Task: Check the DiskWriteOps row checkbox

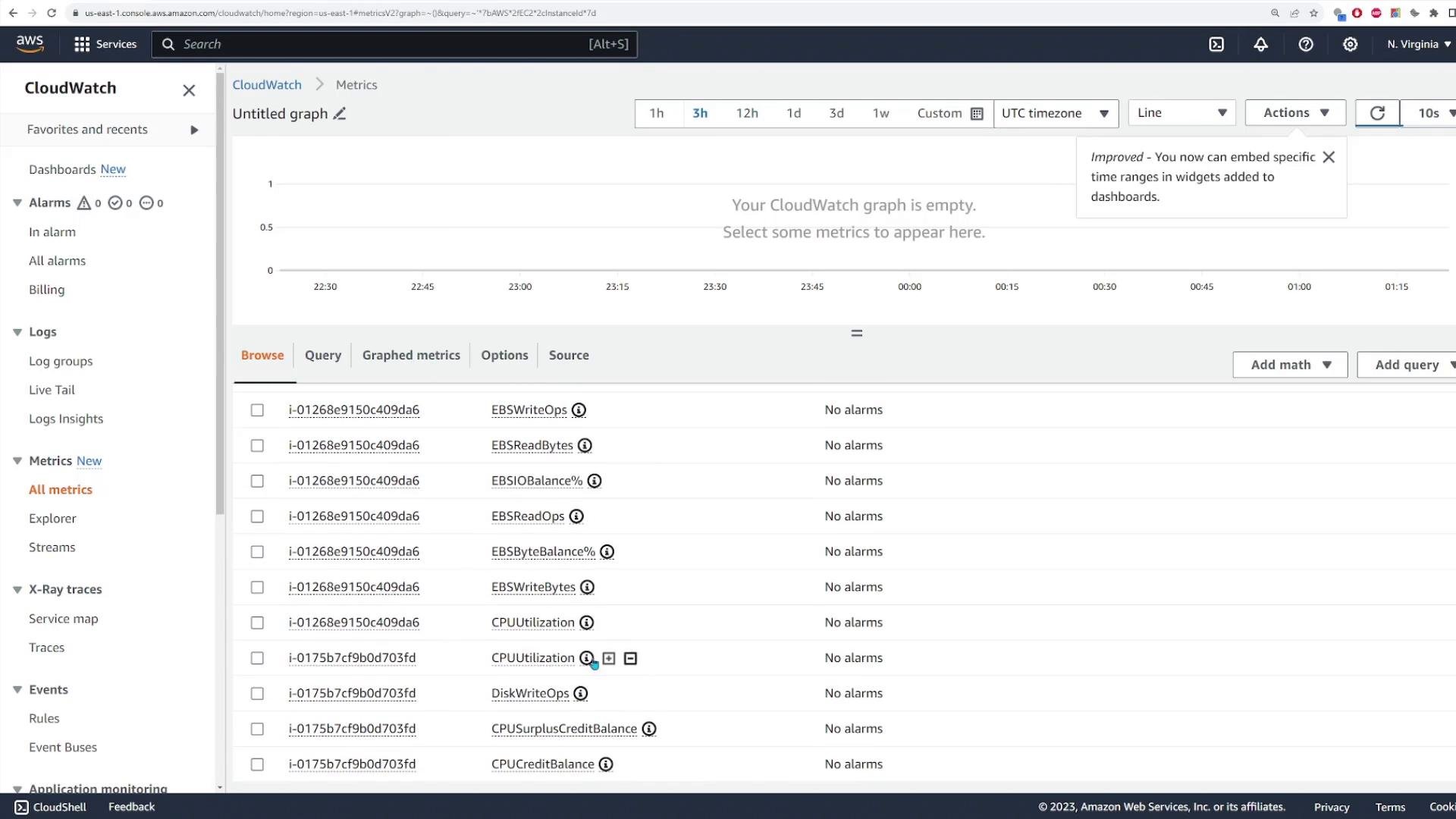Action: [x=257, y=694]
